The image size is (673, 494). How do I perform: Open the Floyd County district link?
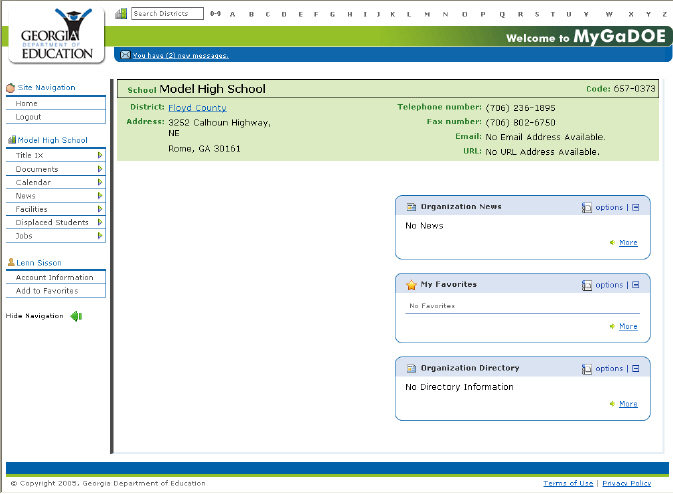point(197,108)
